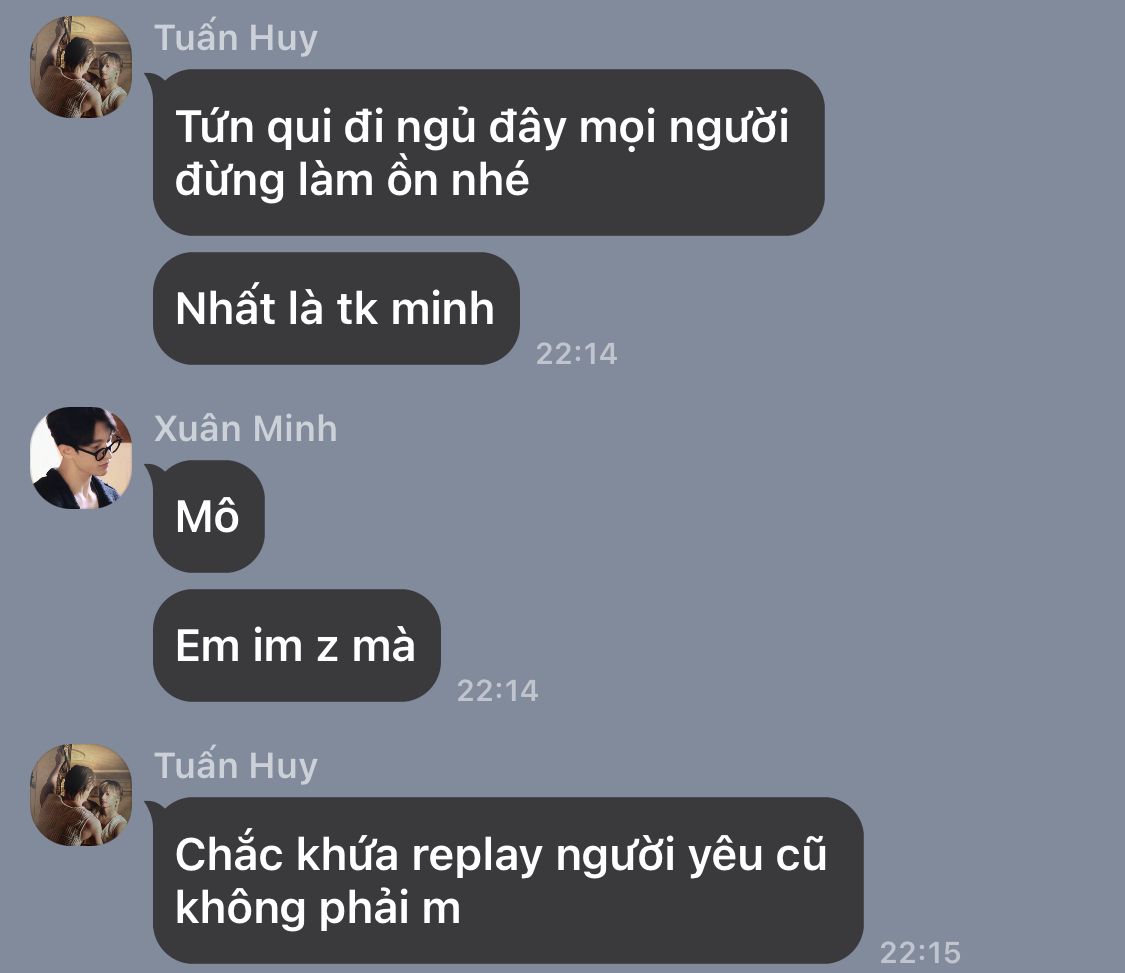Click the Tuấn Huy name above 'Chắc khứa replay'
This screenshot has height=973, width=1125.
point(236,766)
